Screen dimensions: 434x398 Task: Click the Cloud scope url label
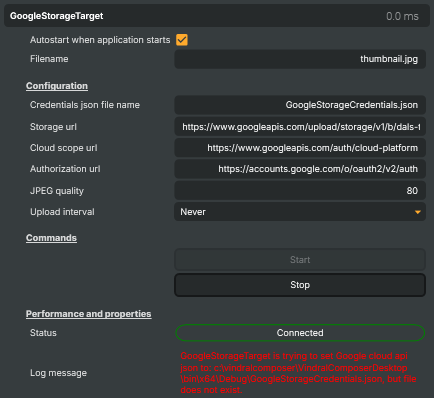pos(64,148)
